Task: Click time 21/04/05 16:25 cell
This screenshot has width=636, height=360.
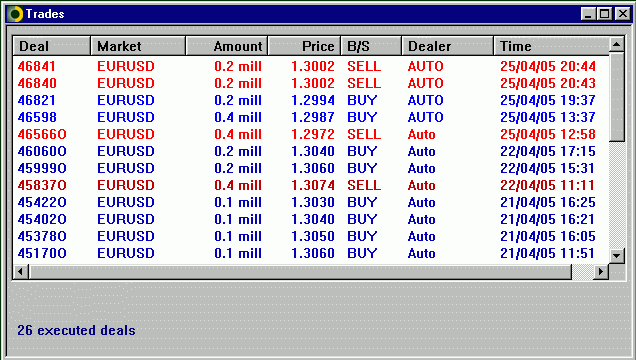Action: 548,202
